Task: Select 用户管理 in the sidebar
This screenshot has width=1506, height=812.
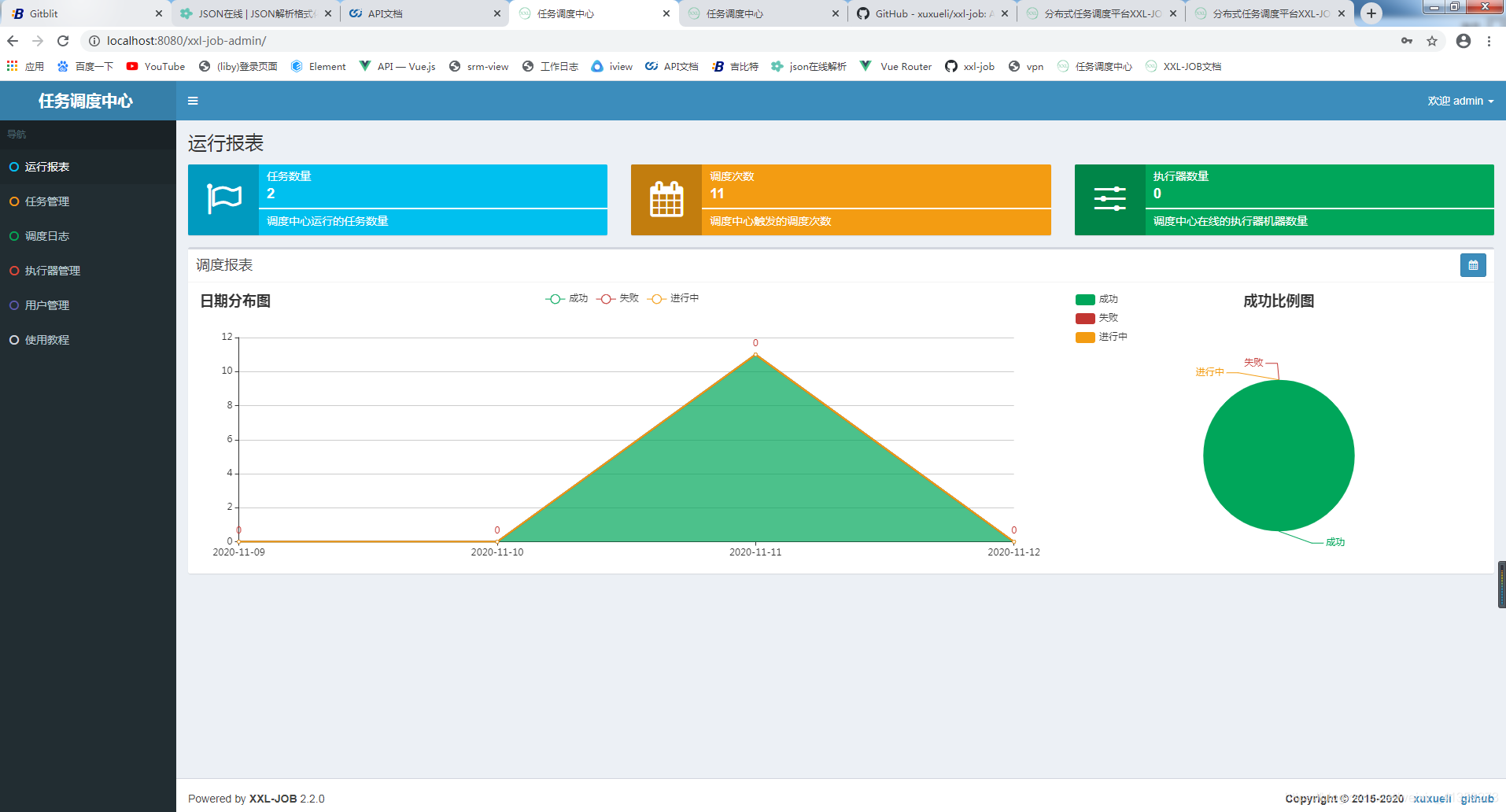Action: (88, 305)
